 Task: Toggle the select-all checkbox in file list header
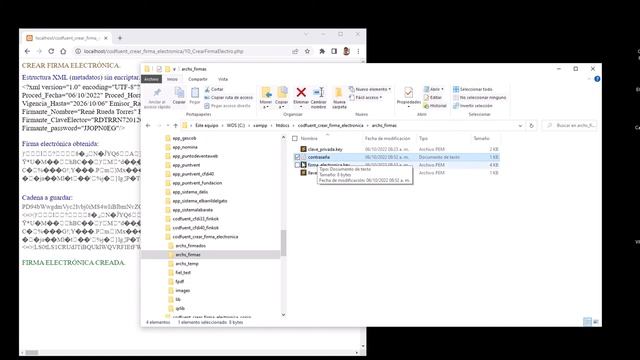[295, 139]
